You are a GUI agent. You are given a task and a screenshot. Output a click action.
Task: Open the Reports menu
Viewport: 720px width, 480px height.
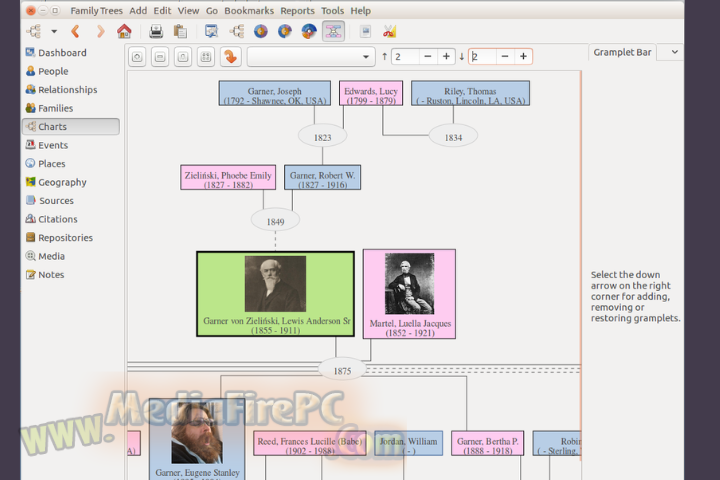click(298, 11)
